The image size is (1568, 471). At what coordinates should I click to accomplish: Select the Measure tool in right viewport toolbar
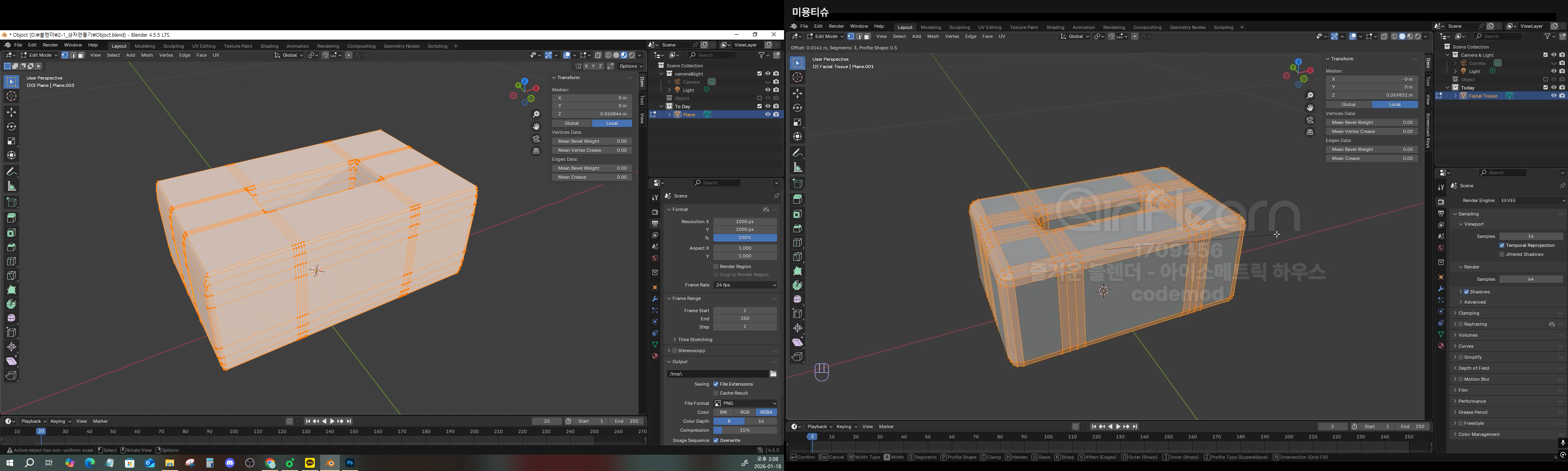pyautogui.click(x=797, y=167)
